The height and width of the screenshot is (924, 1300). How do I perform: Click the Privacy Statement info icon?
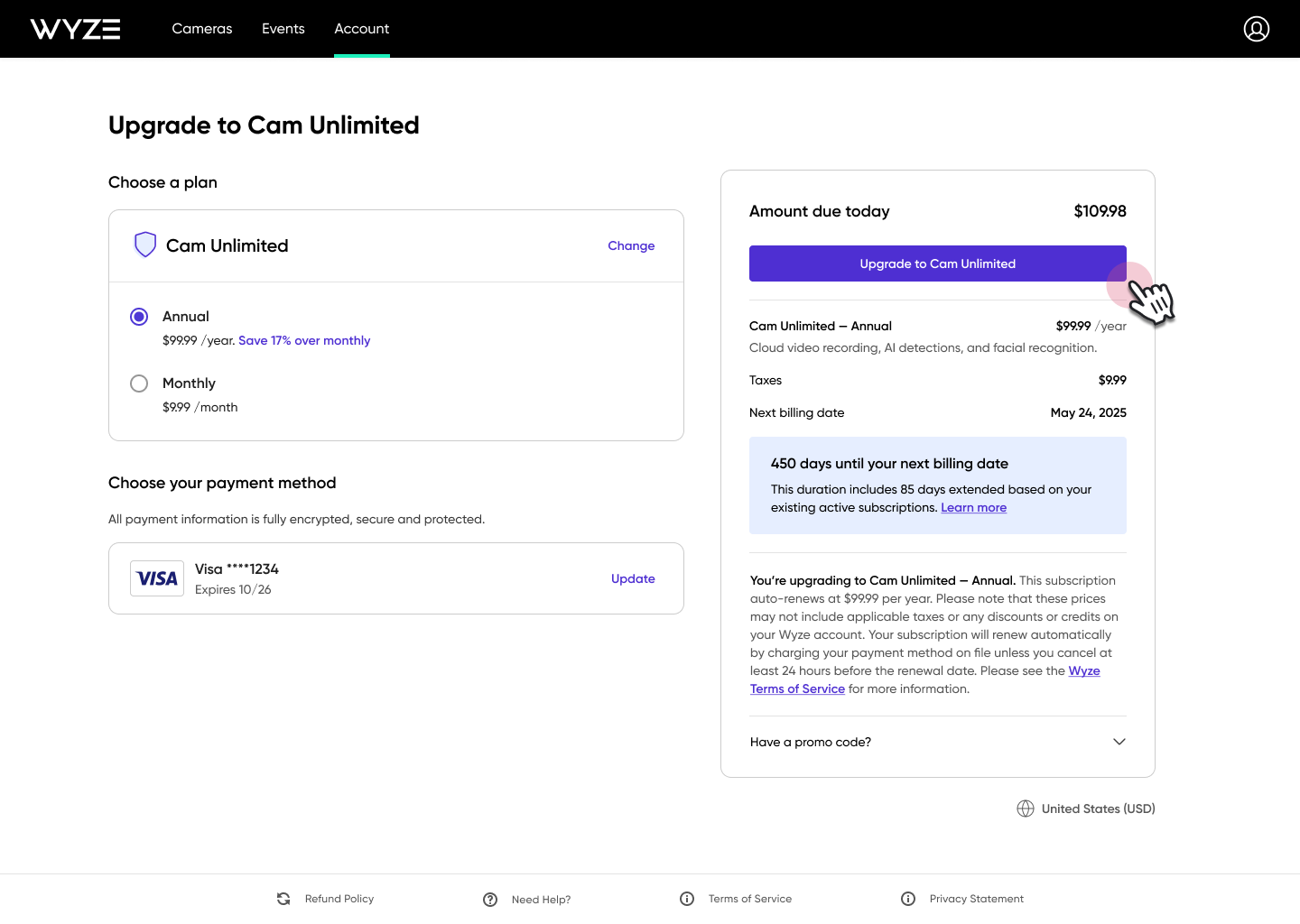(908, 899)
